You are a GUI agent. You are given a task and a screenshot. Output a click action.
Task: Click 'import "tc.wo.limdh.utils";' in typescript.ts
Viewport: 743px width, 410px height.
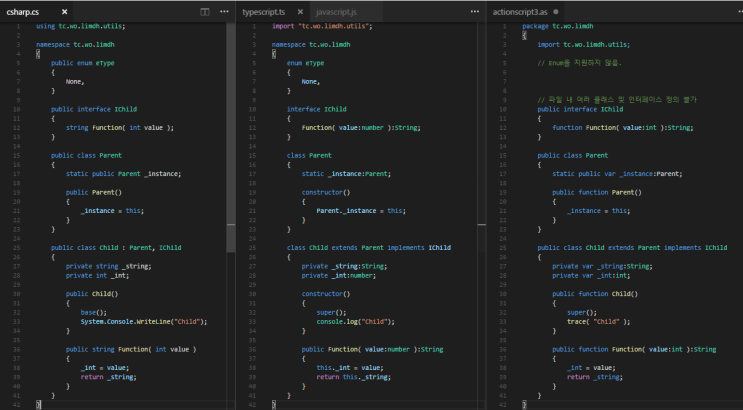[x=322, y=26]
